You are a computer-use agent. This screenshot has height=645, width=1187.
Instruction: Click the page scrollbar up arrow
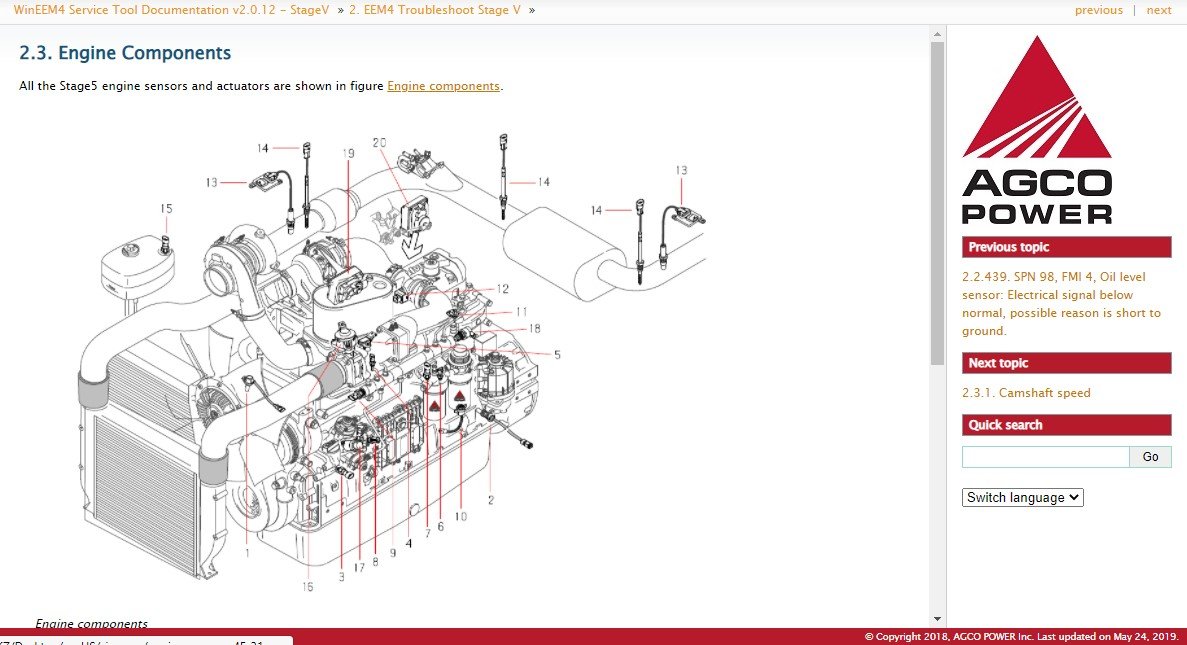937,35
